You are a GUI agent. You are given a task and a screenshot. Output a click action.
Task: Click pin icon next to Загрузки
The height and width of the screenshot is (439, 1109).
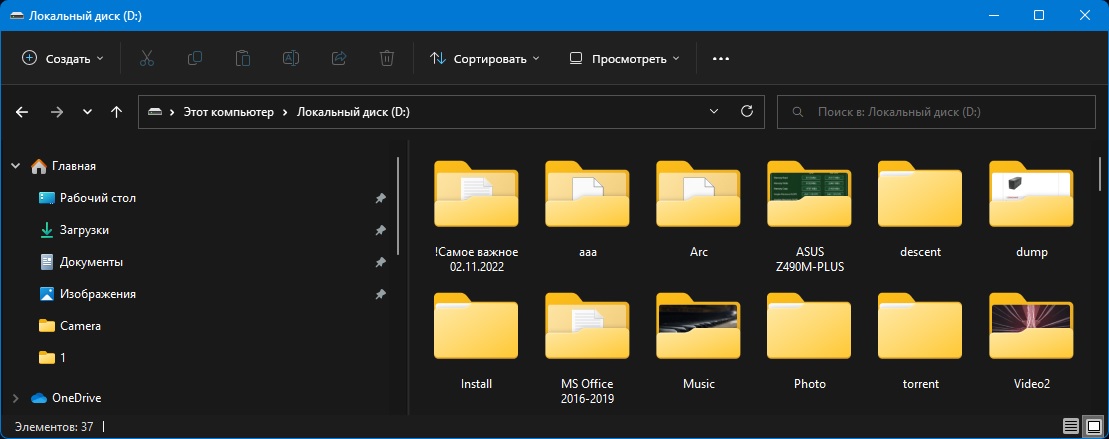click(x=381, y=230)
